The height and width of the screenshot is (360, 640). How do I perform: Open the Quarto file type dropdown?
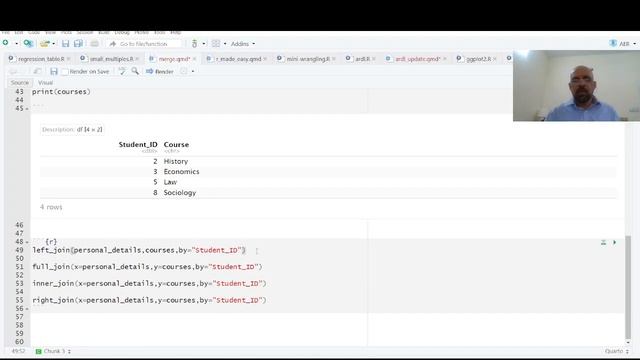point(616,351)
